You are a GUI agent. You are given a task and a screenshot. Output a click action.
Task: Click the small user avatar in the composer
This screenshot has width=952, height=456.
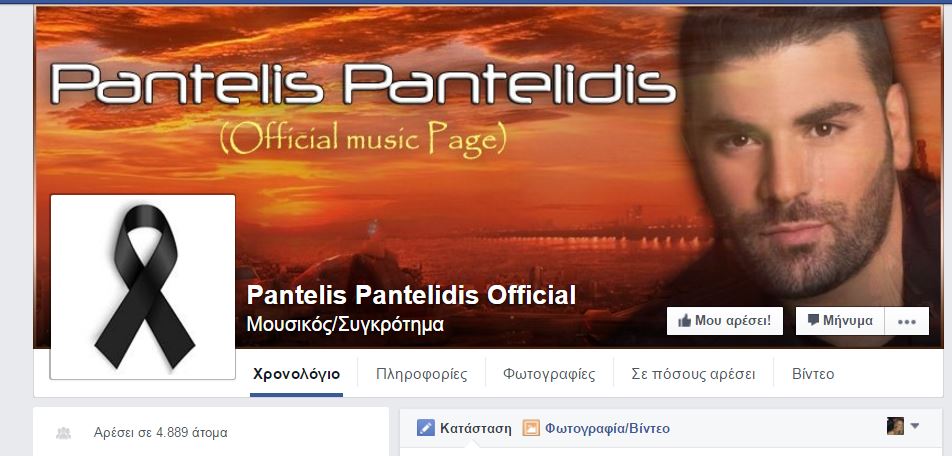point(895,426)
